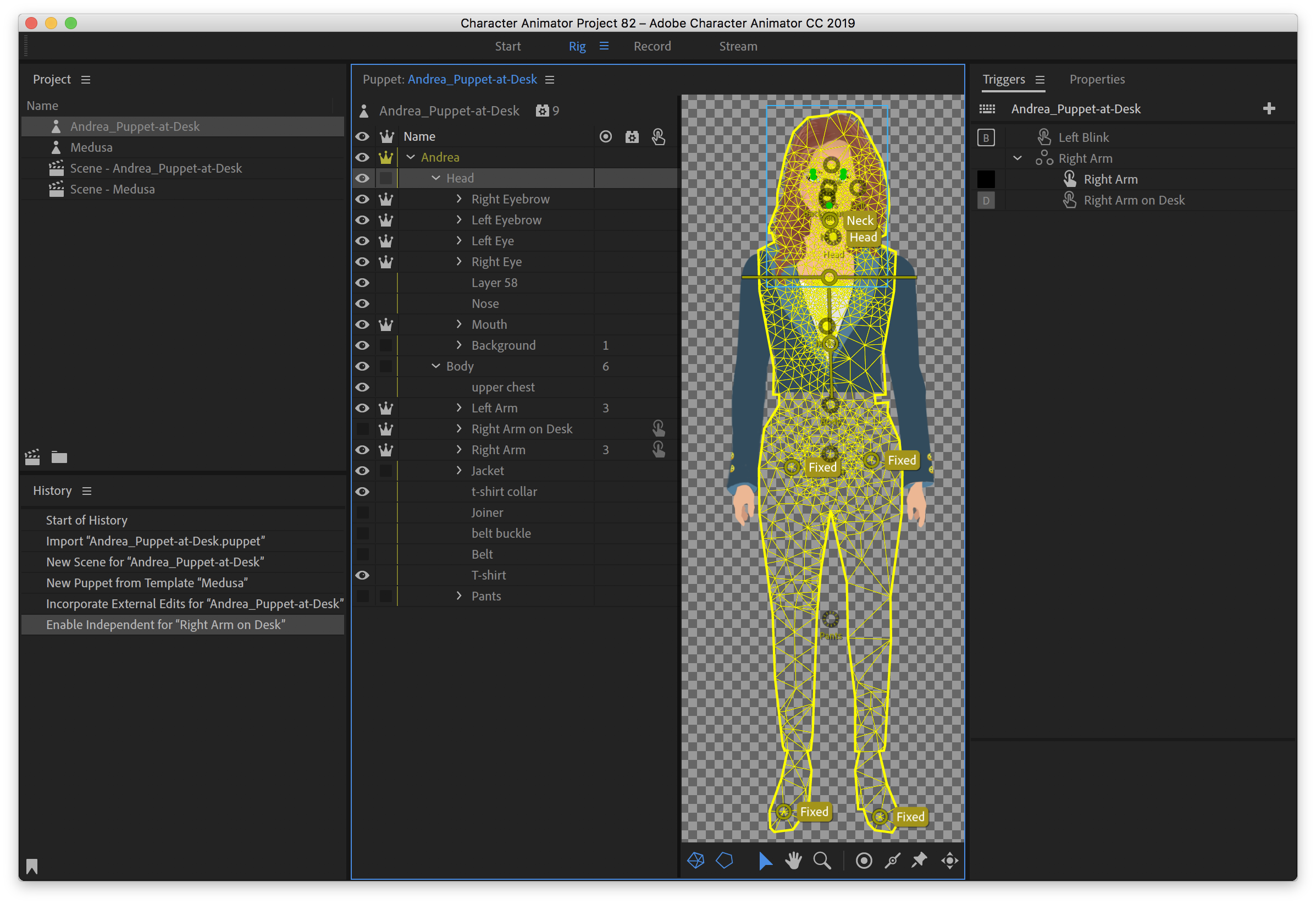Click the B key box for Left Blink
This screenshot has width=1316, height=904.
[x=986, y=137]
